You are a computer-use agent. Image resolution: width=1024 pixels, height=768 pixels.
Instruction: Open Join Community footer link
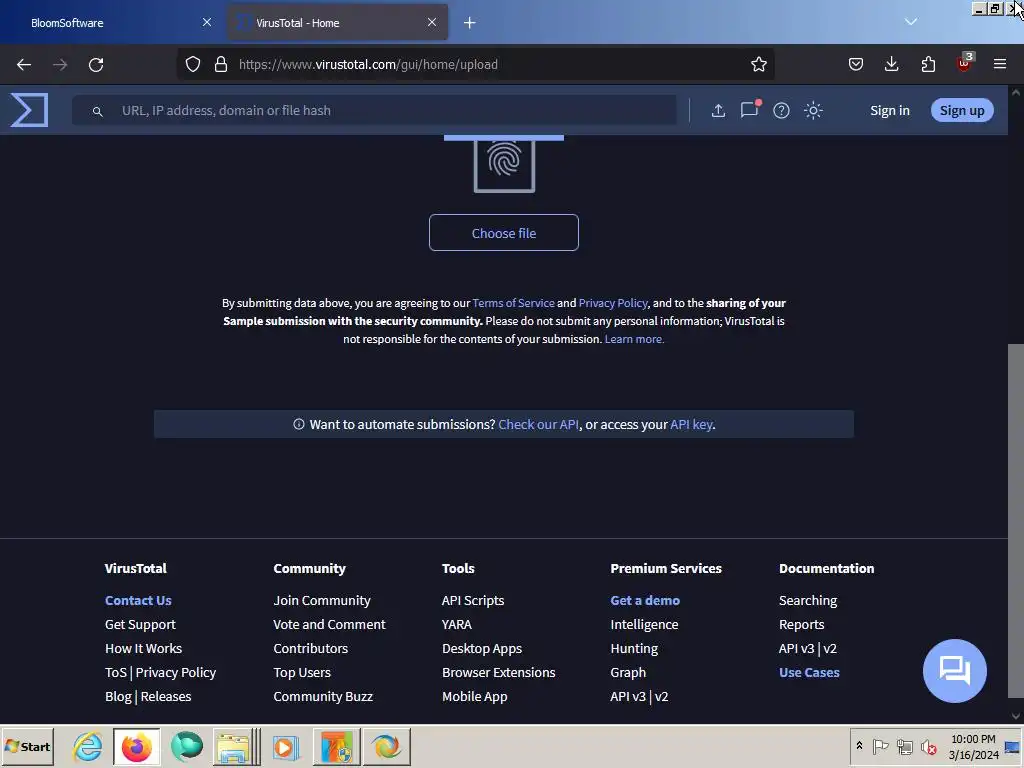[x=322, y=600]
